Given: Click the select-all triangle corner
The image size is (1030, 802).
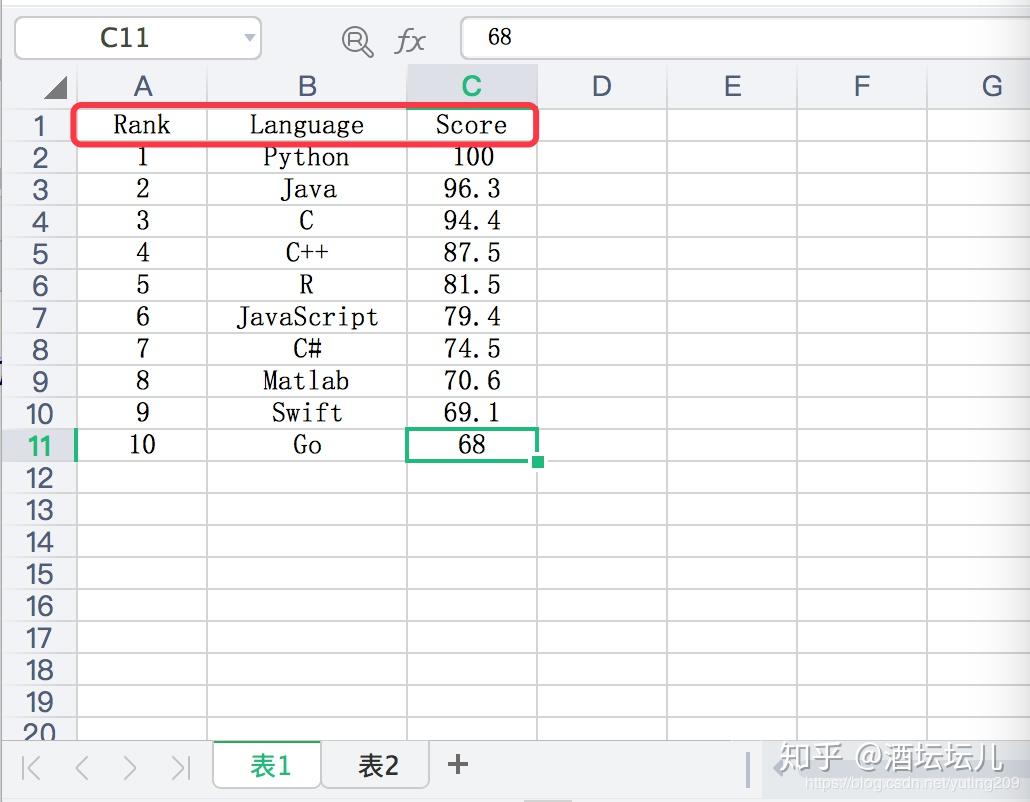Looking at the screenshot, I should tap(55, 86).
